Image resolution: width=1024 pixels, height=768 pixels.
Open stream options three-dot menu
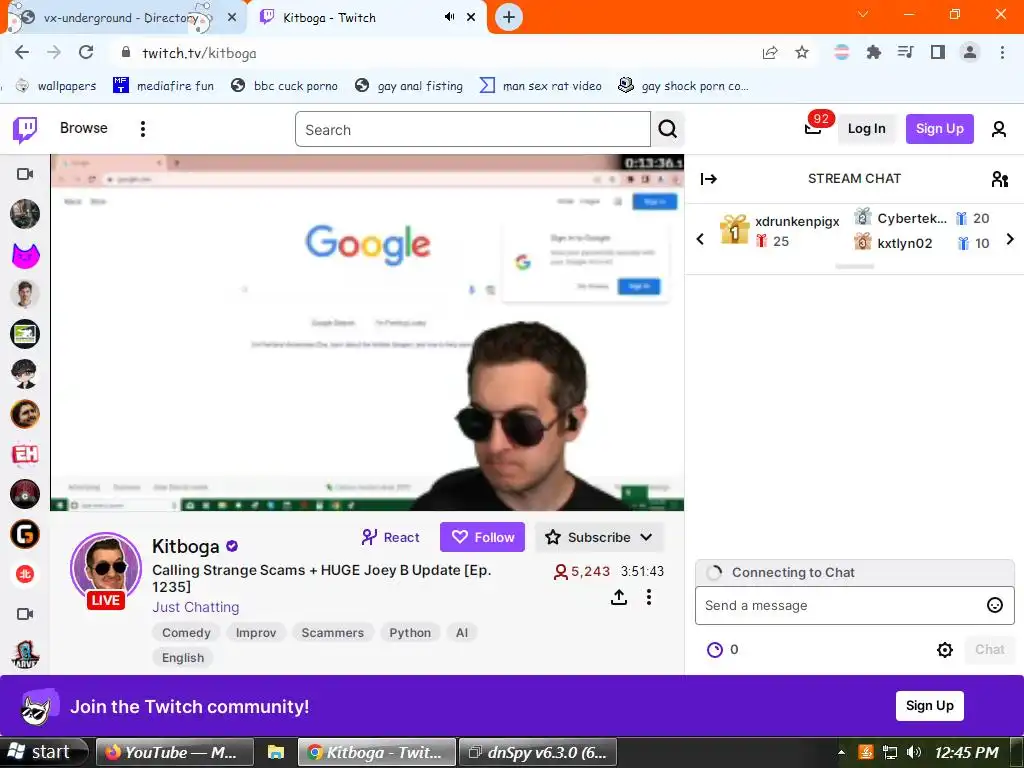648,597
